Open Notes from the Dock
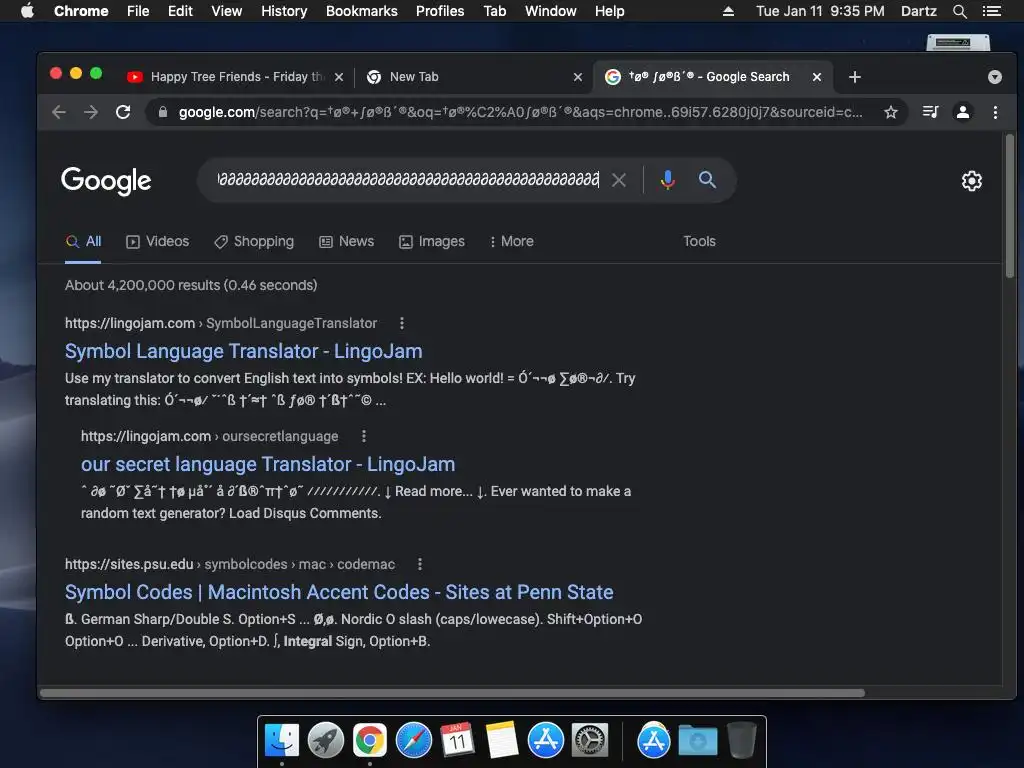Screen dimensions: 1024x768 tap(502, 741)
